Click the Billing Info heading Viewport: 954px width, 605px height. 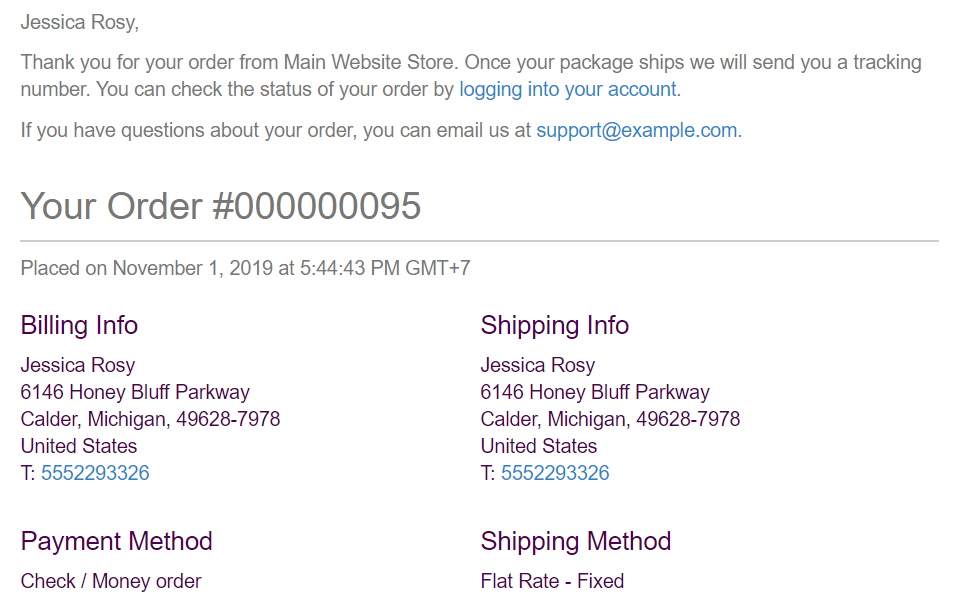pos(79,325)
